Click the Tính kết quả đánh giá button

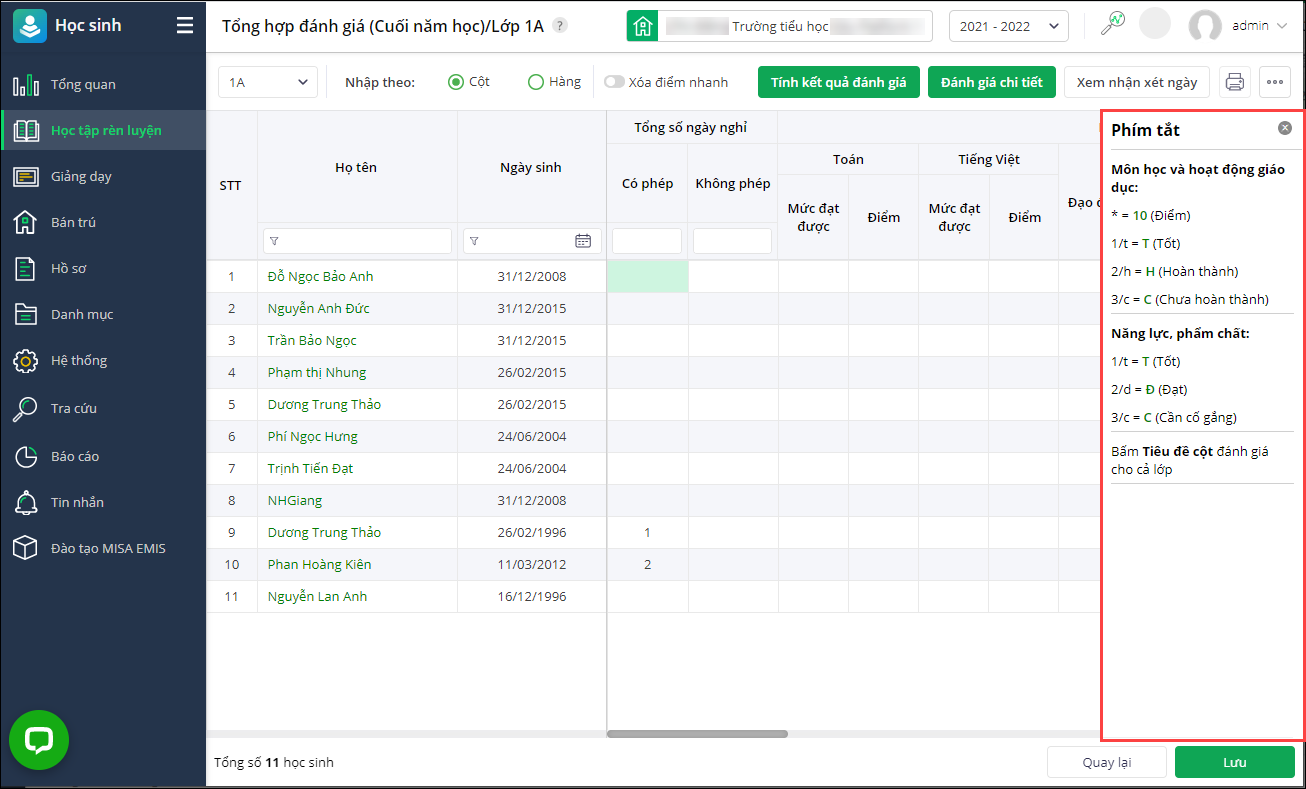tap(838, 82)
